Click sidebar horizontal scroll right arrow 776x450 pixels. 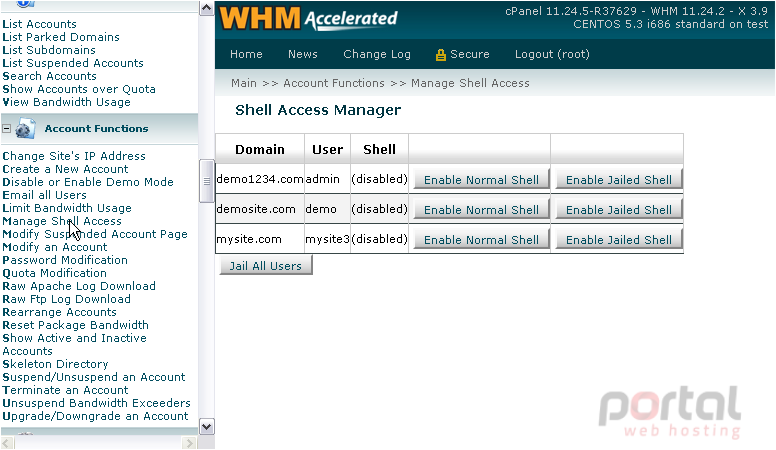point(190,443)
